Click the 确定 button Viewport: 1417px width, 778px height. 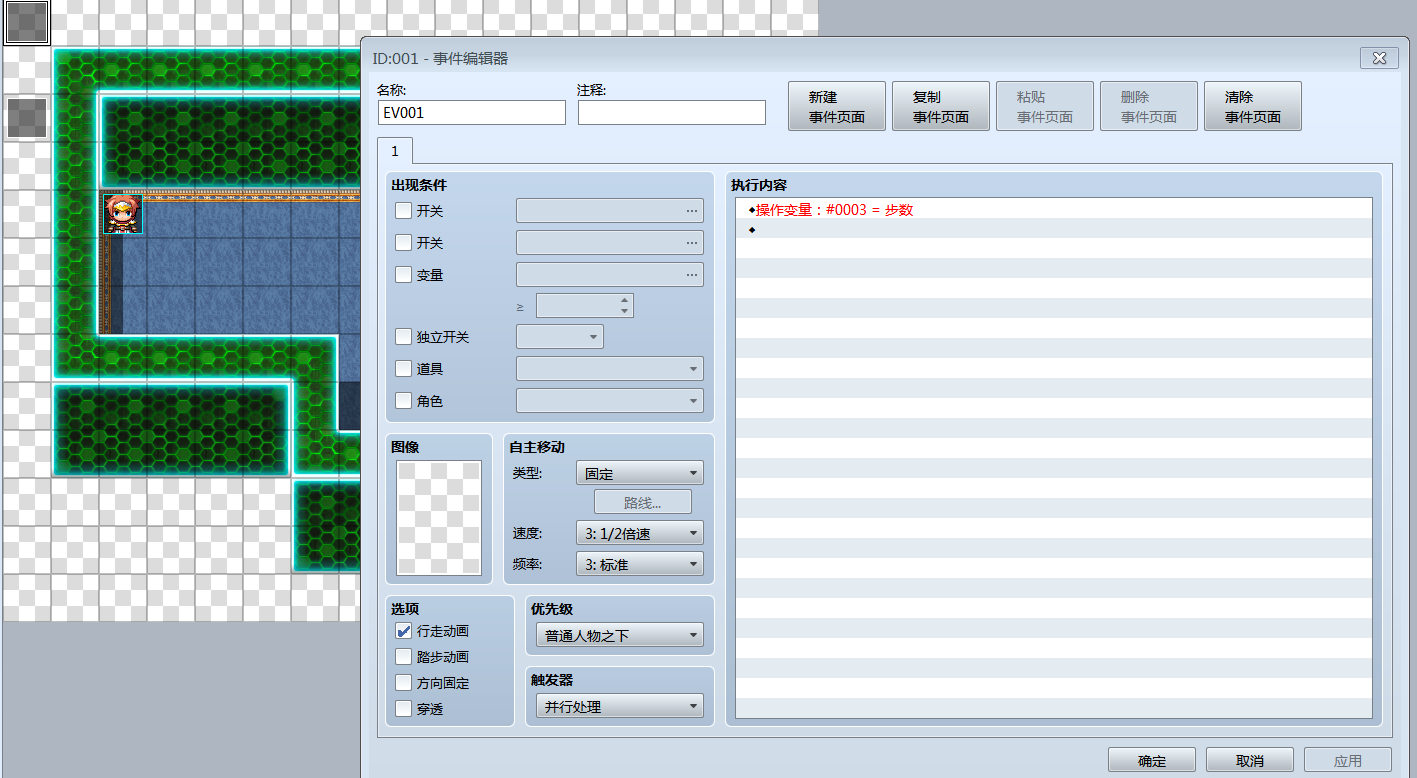click(x=1152, y=761)
